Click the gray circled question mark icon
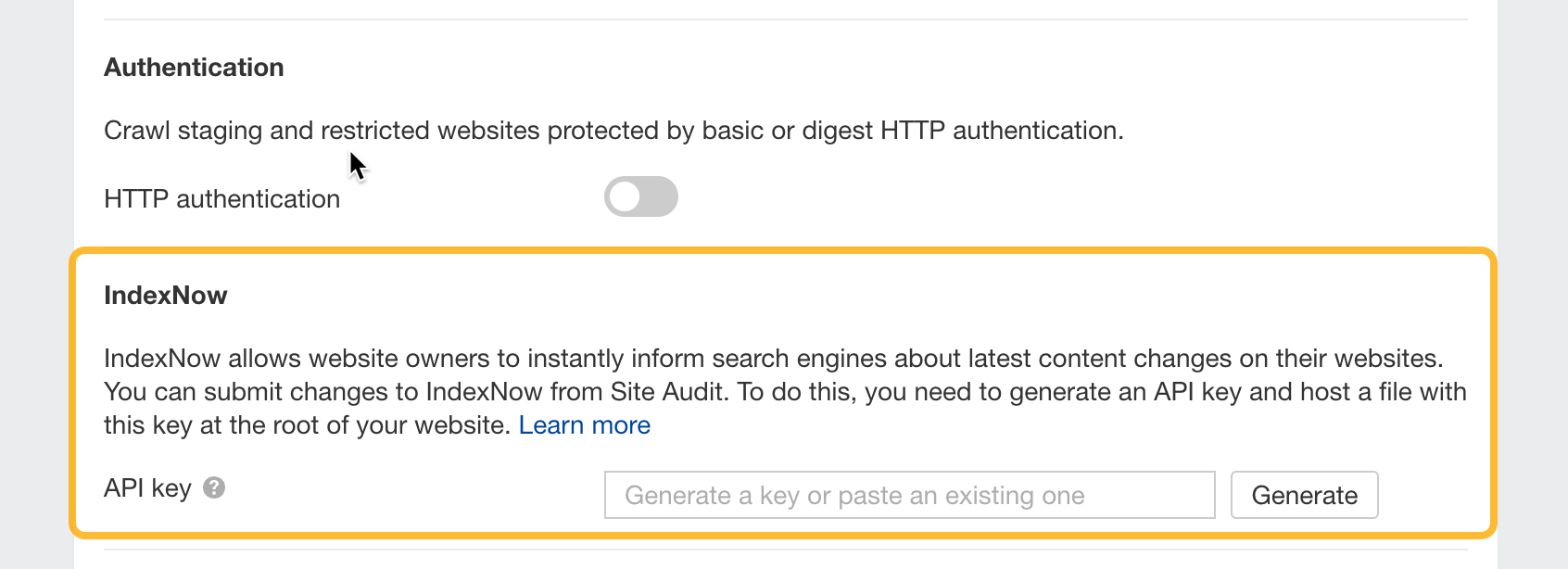1568x569 pixels. (214, 487)
